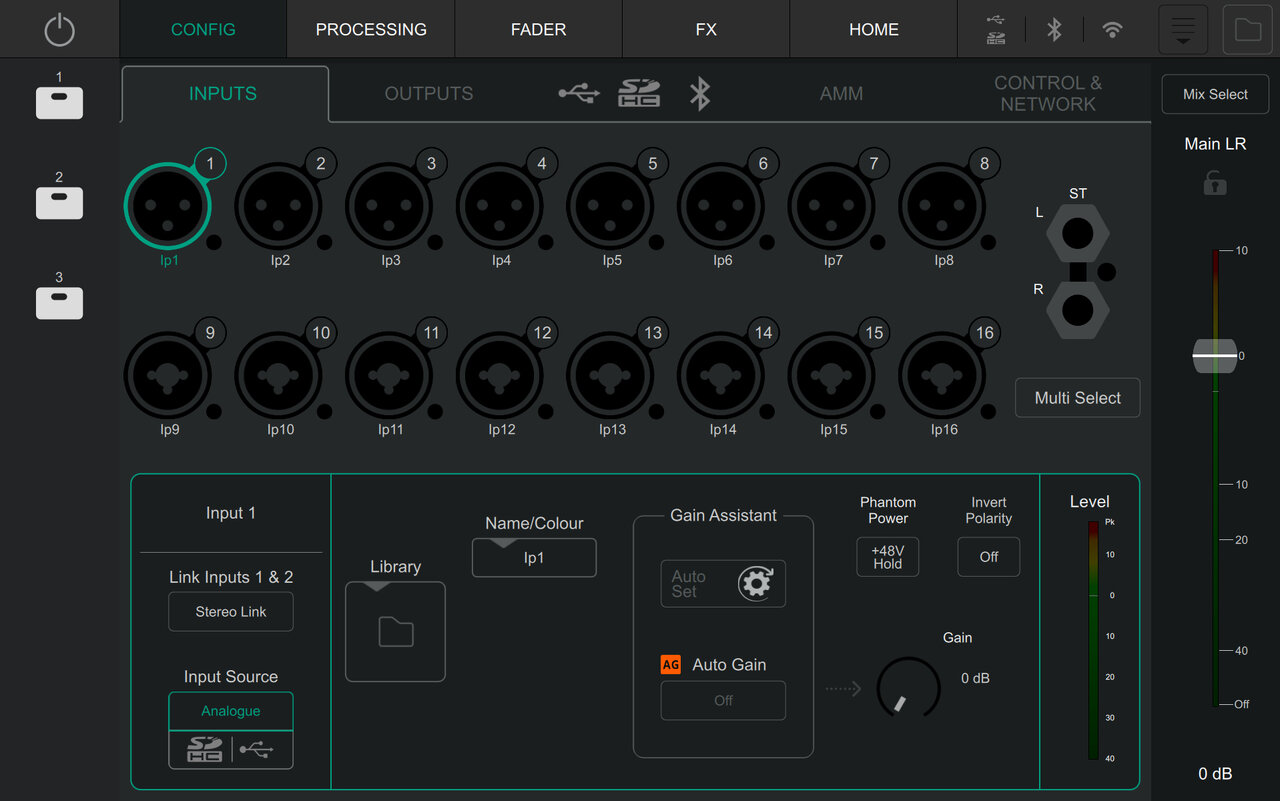Switch to the FADER tab
Image resolution: width=1280 pixels, height=801 pixels.
coord(539,29)
